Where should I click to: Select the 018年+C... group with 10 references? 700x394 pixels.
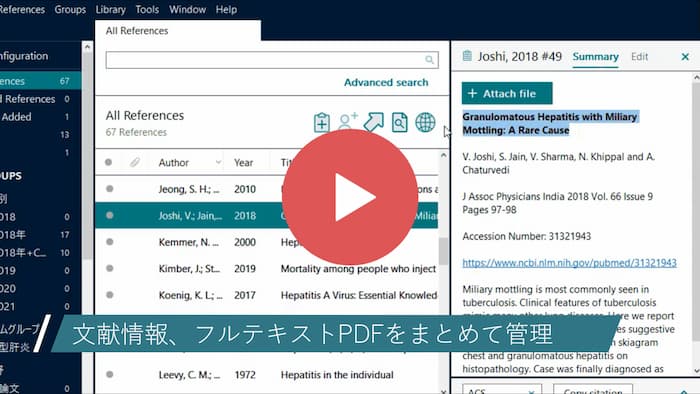40,253
